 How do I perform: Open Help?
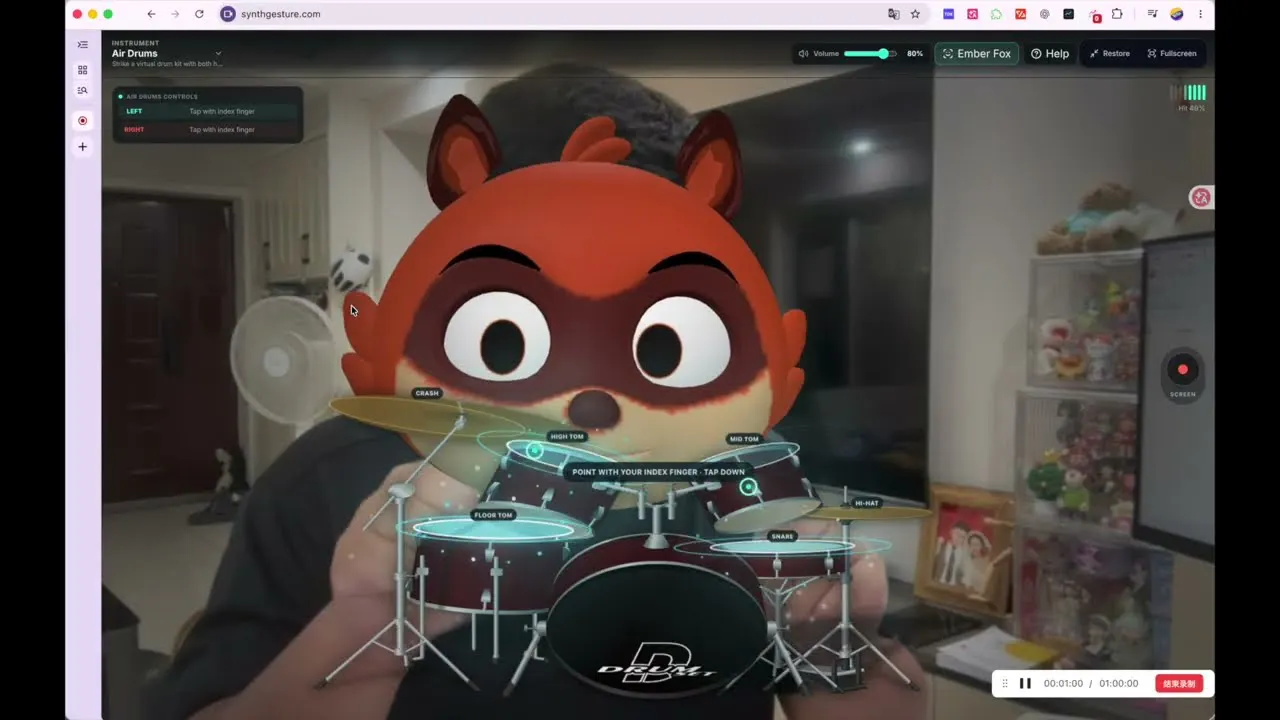1050,54
